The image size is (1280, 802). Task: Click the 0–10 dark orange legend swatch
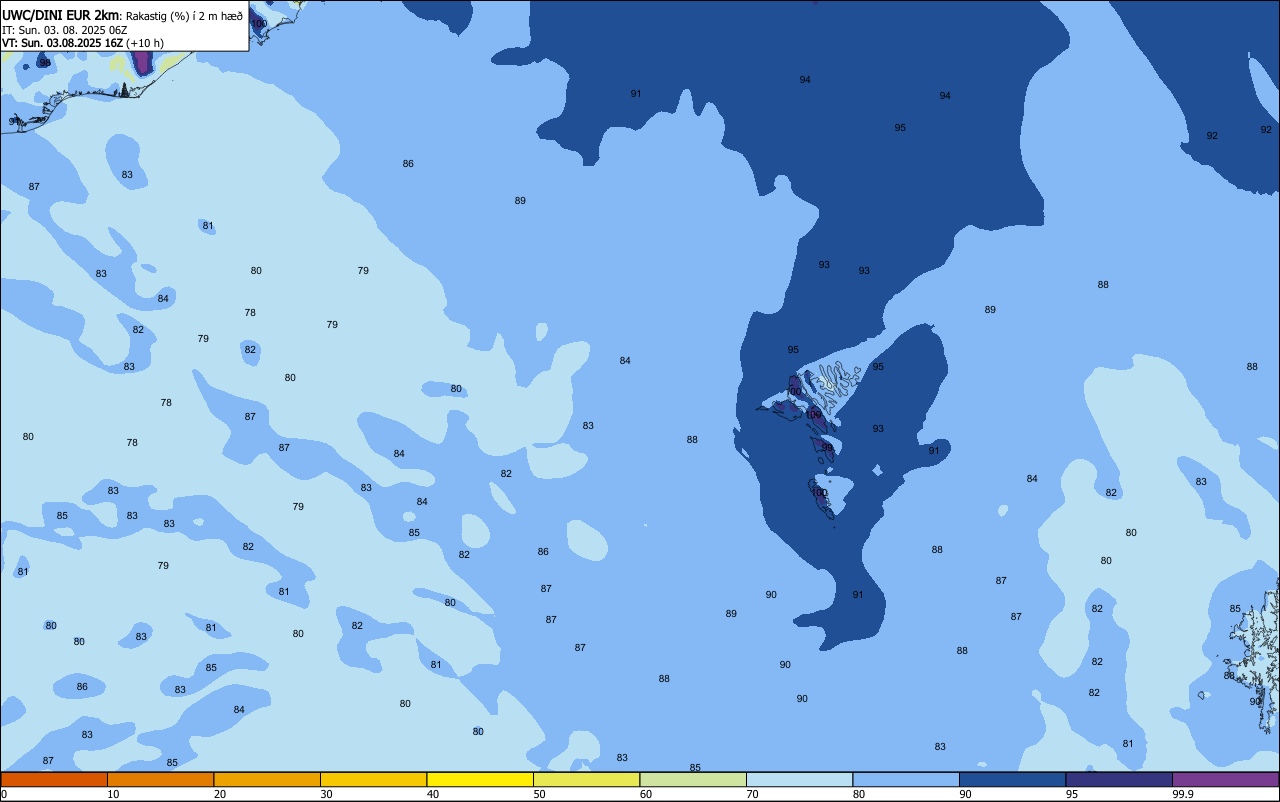[x=54, y=779]
